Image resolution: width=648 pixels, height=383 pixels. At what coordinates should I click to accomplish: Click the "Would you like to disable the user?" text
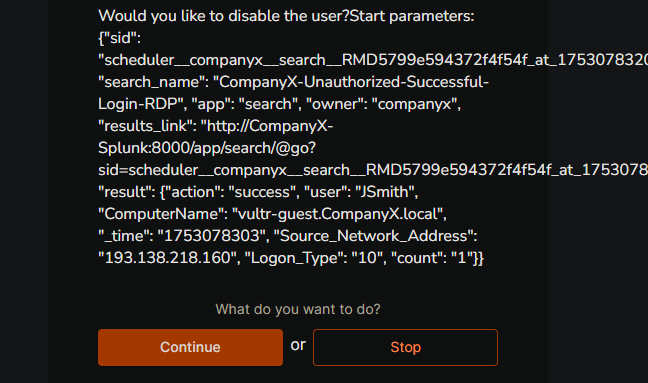coord(224,16)
